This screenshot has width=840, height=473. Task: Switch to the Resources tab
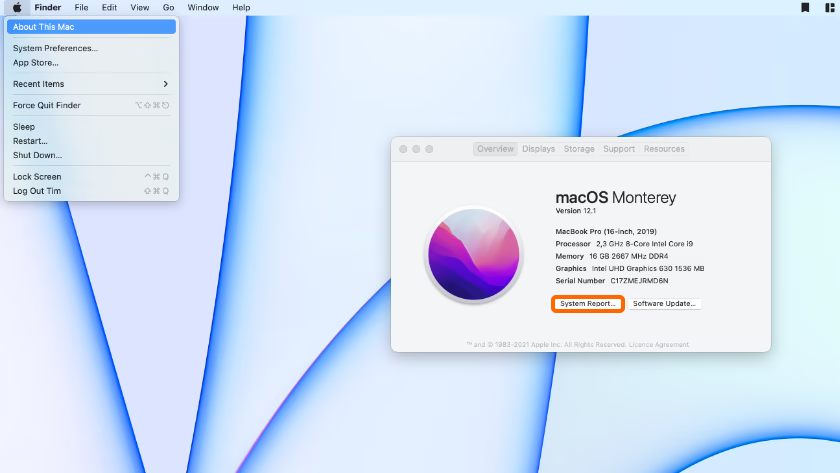pyautogui.click(x=664, y=149)
